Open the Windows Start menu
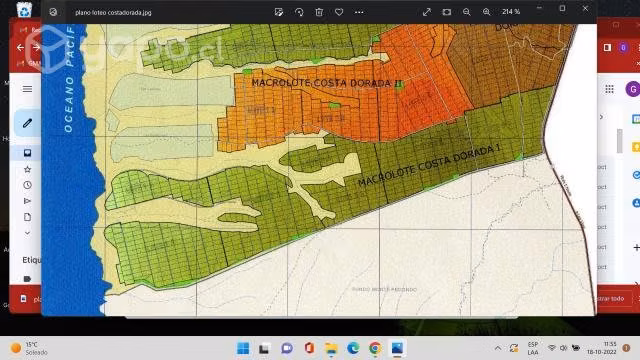The image size is (640, 360). pyautogui.click(x=243, y=348)
